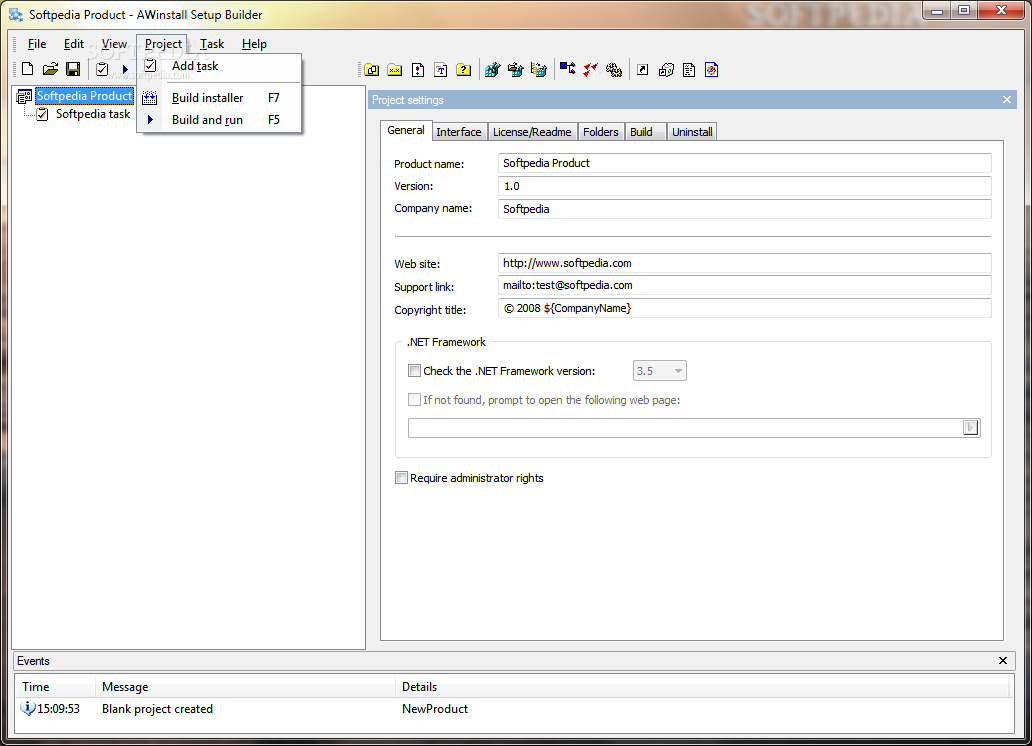Open the Help menu
Screen dimensions: 1032x746
pos(254,44)
